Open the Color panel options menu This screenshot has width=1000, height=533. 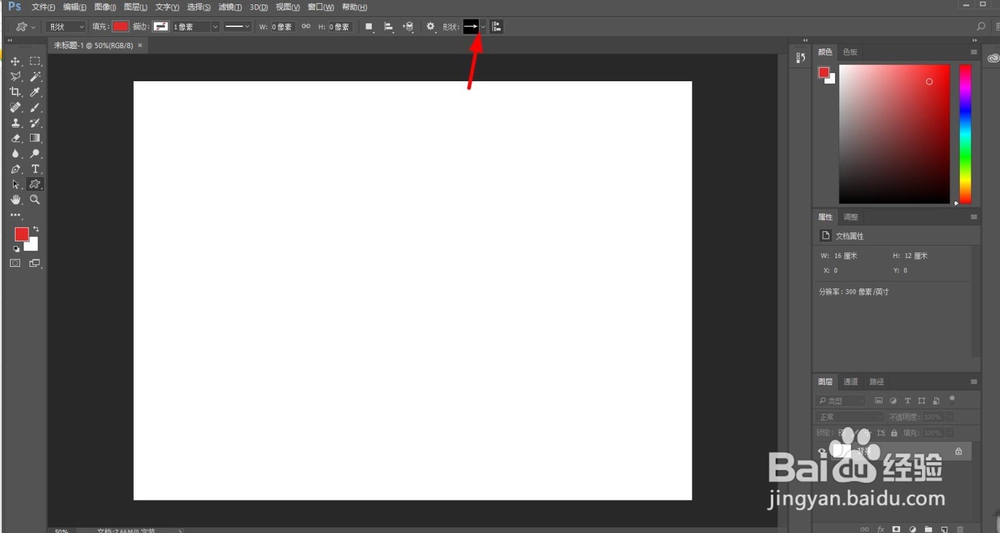tap(974, 52)
